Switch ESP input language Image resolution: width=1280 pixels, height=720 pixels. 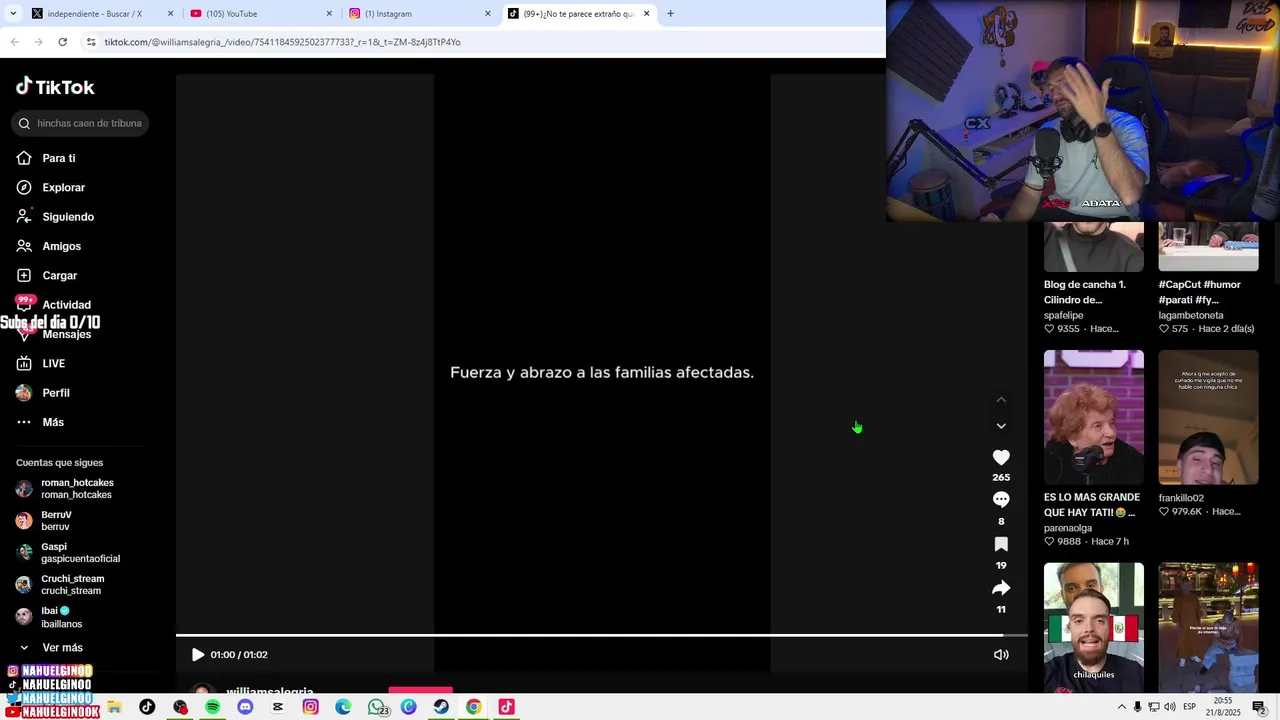(1190, 707)
